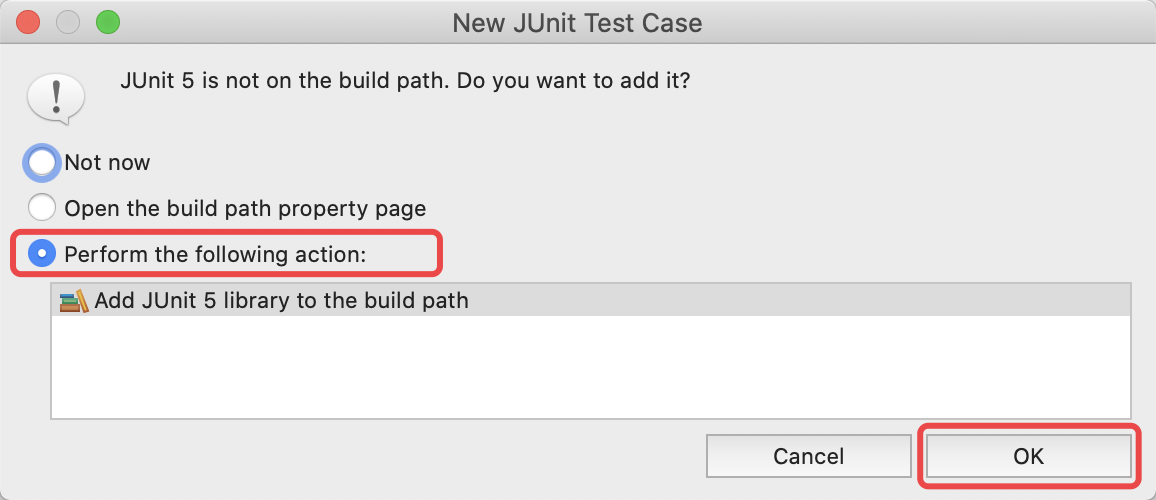1156x500 pixels.
Task: Click the "Do you want to add it?" question text
Action: point(574,80)
